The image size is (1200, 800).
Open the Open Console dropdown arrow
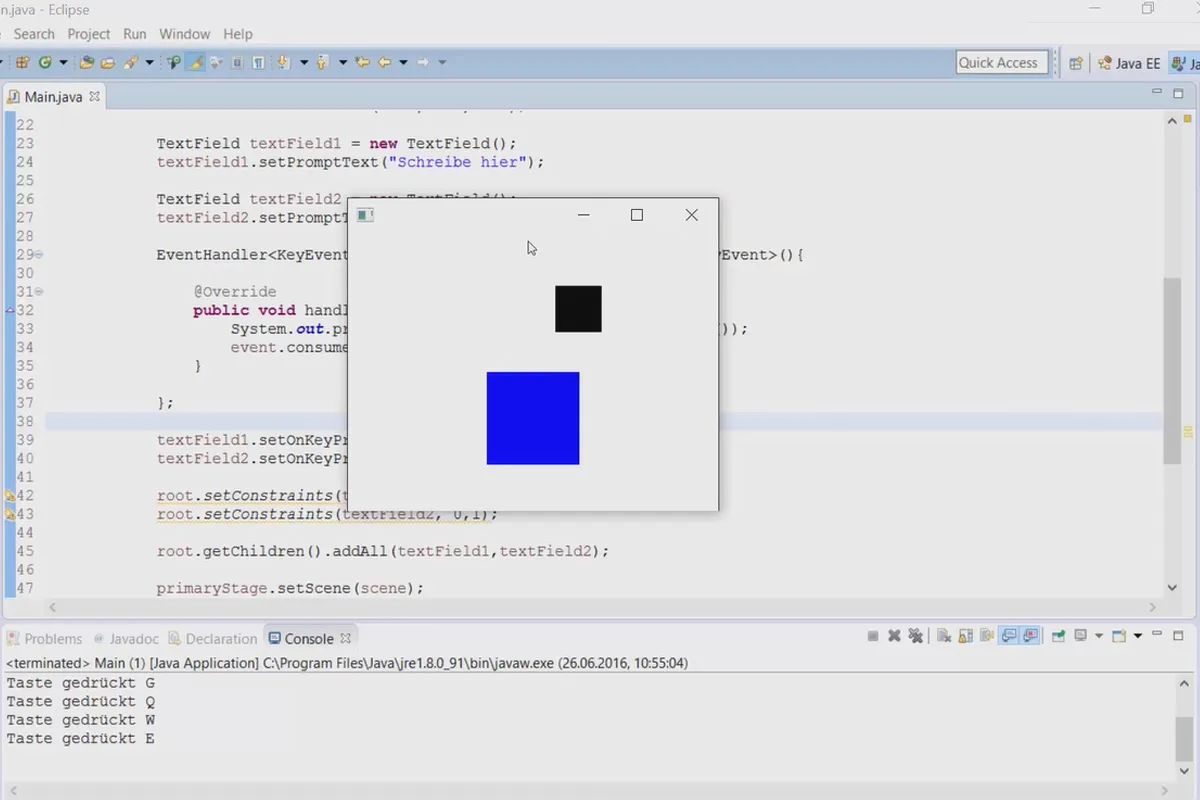1138,636
